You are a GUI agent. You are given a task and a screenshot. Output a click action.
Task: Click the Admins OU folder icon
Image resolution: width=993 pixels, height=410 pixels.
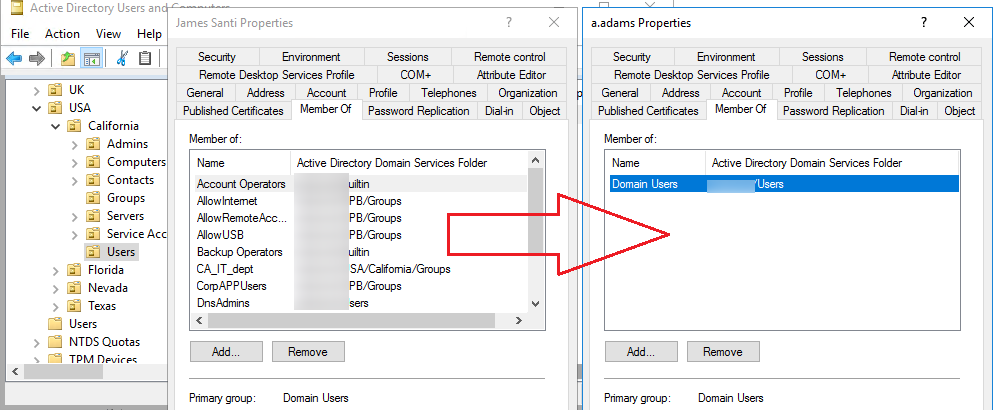pos(93,144)
